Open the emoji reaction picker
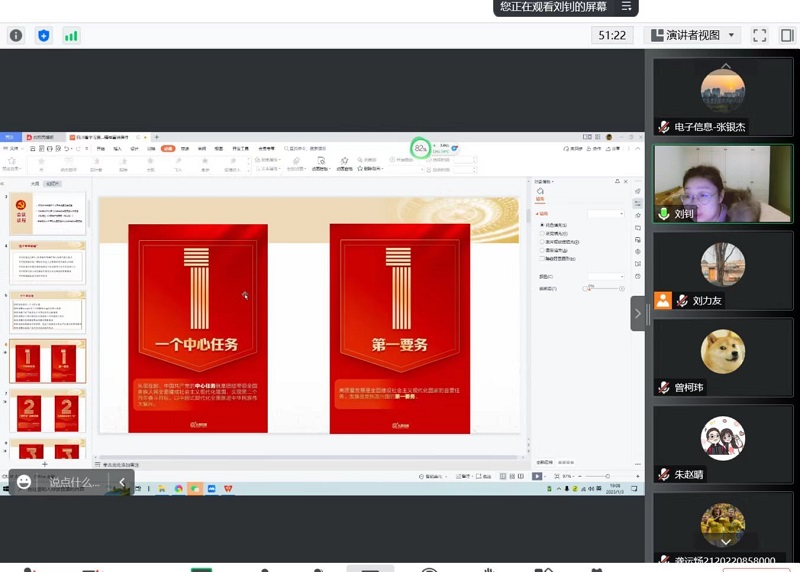The height and width of the screenshot is (572, 800). (x=24, y=482)
